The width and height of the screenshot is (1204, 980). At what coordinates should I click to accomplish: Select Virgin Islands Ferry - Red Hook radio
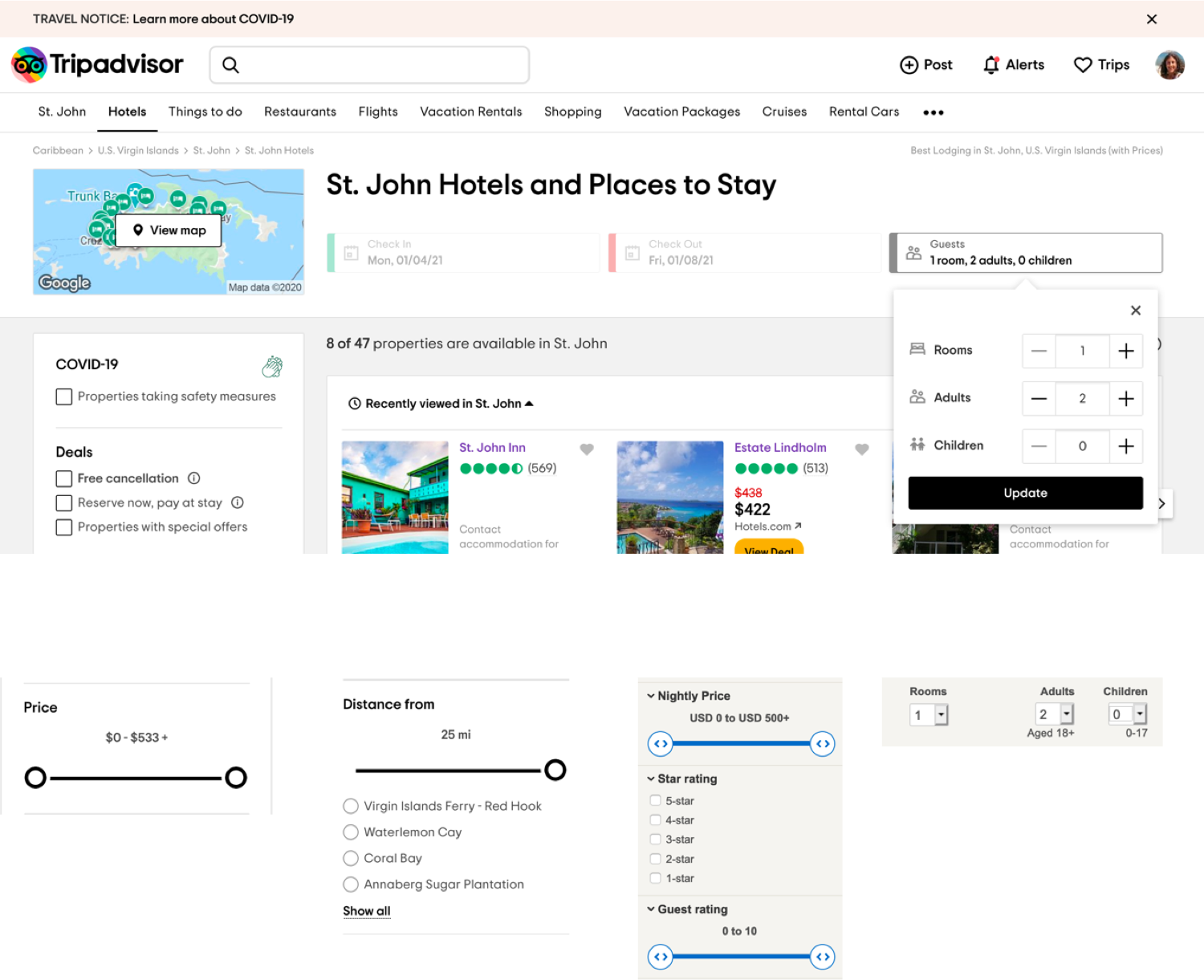[351, 806]
